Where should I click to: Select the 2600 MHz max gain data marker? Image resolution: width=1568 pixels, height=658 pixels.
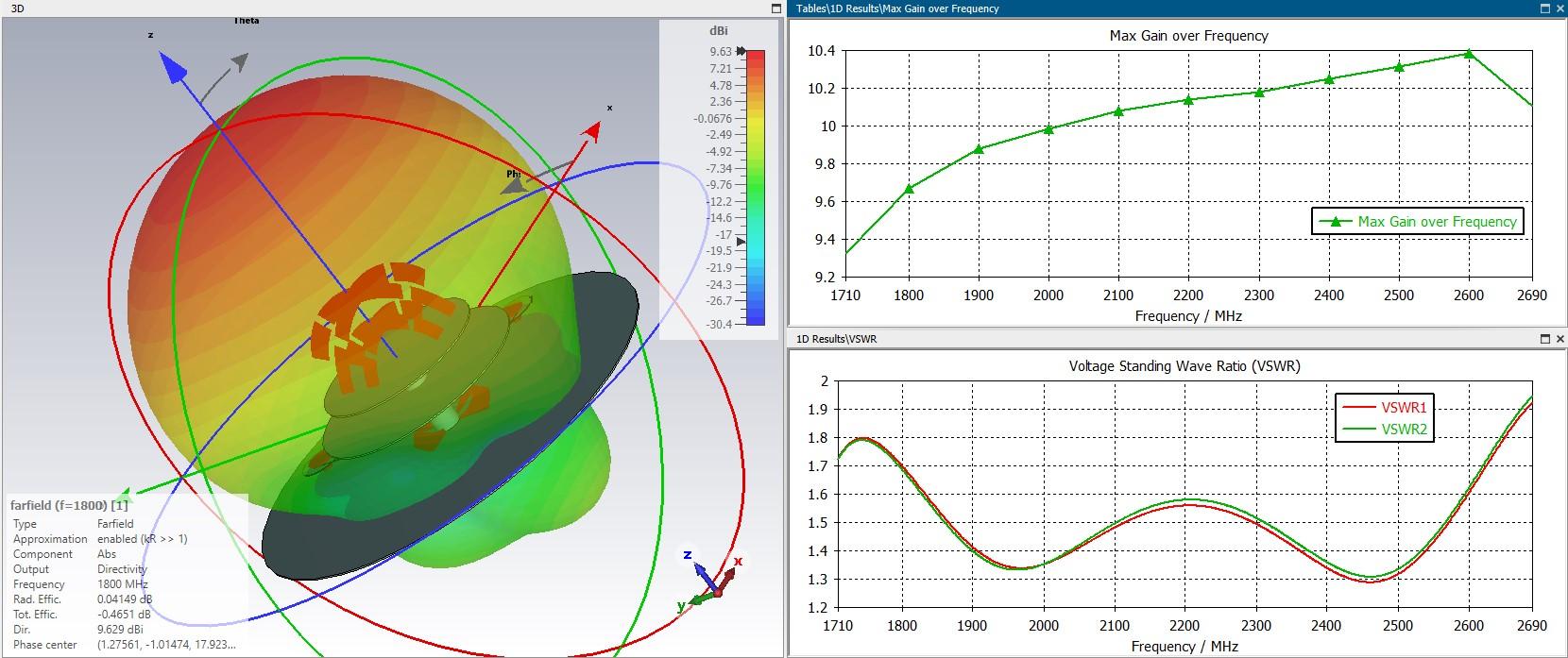[1468, 54]
